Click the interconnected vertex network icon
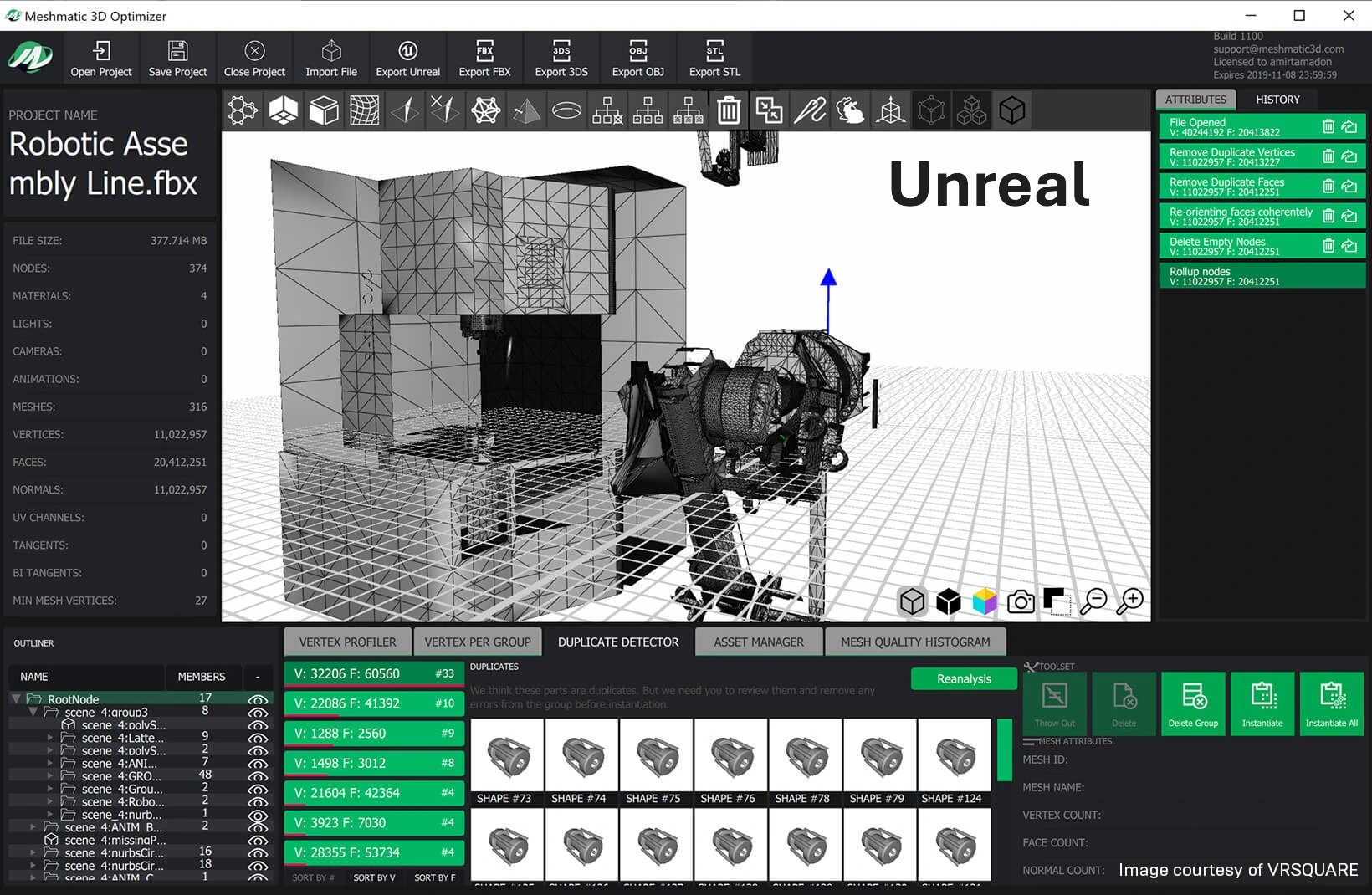 point(486,110)
